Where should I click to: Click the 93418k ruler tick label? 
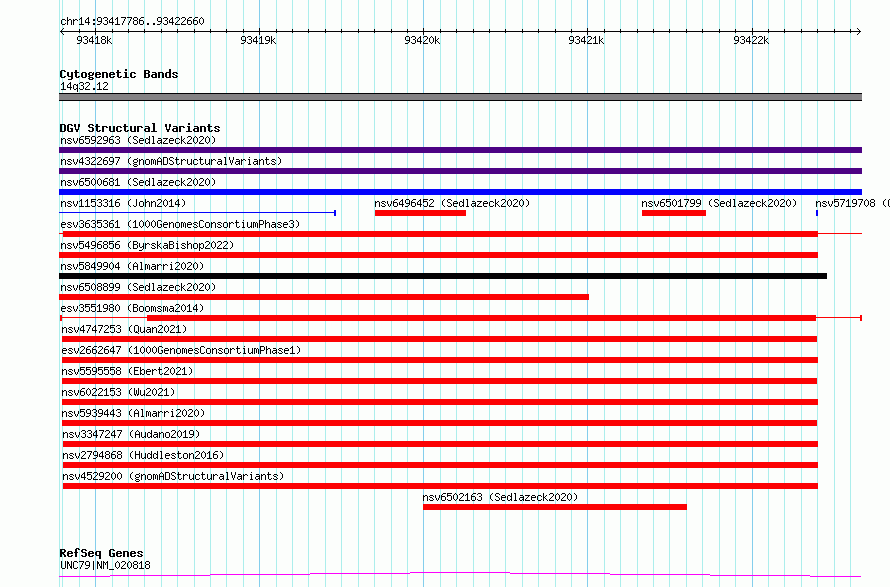tap(94, 40)
